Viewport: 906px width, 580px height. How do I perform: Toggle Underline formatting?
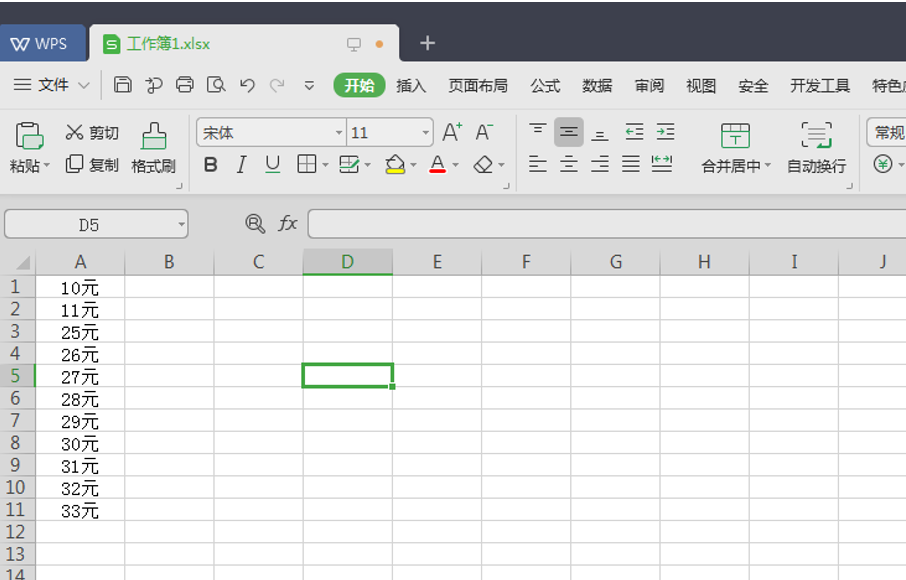[272, 165]
